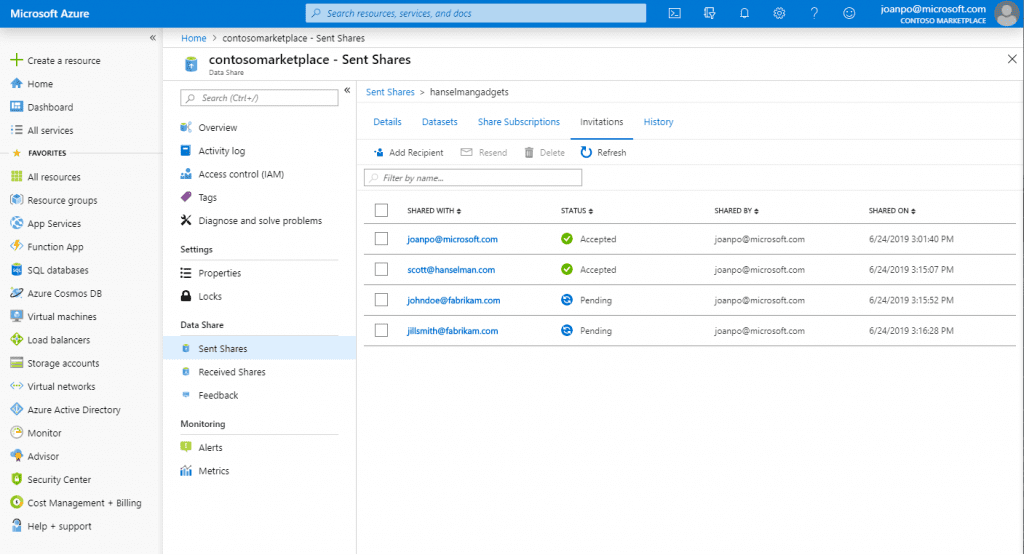Go to Home breadcrumb link
This screenshot has width=1024, height=555.
click(x=193, y=39)
